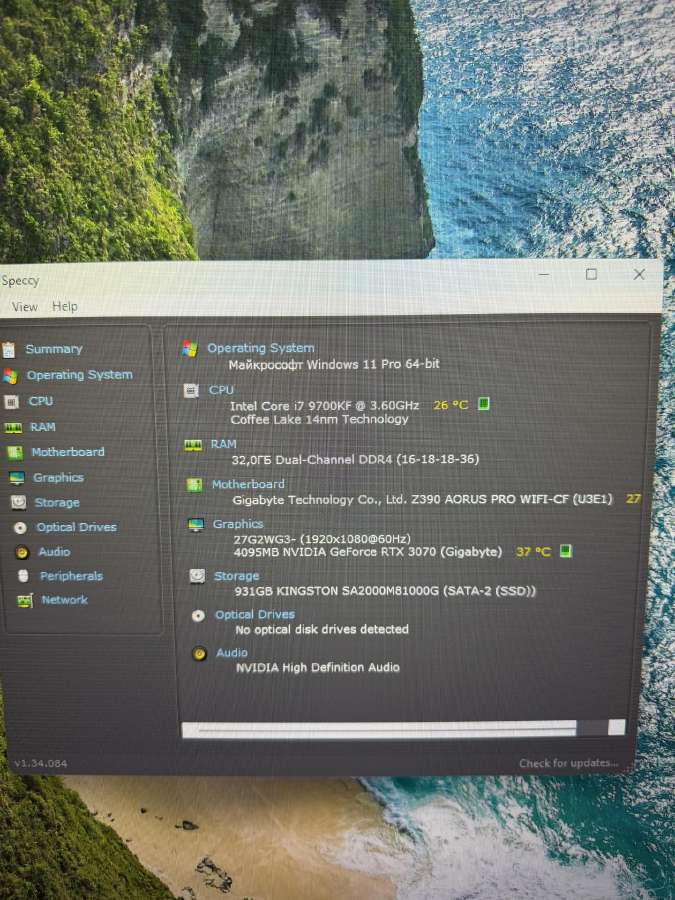Open Storage in the sidebar

(57, 502)
